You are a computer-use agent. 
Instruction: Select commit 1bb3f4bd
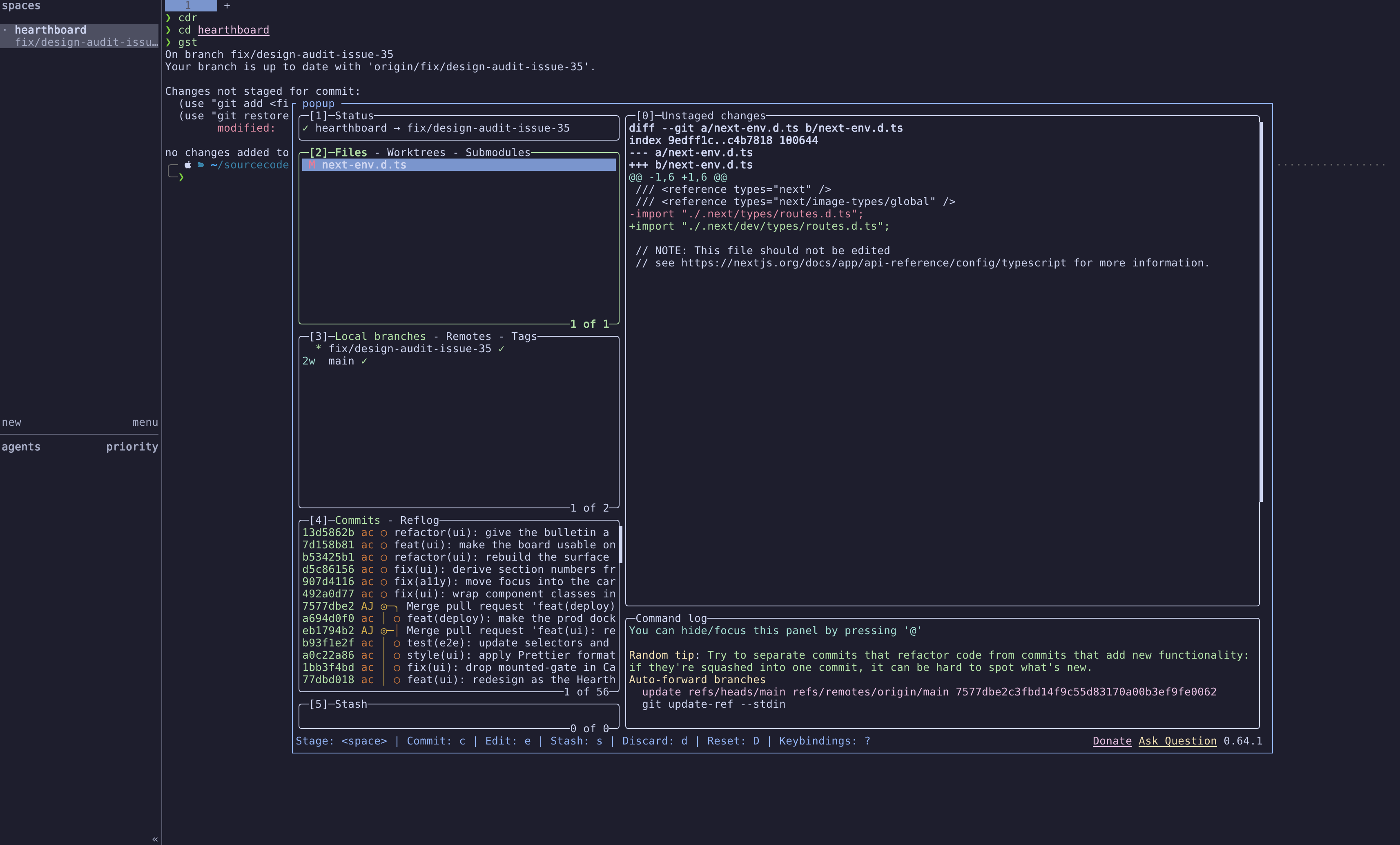coord(459,668)
